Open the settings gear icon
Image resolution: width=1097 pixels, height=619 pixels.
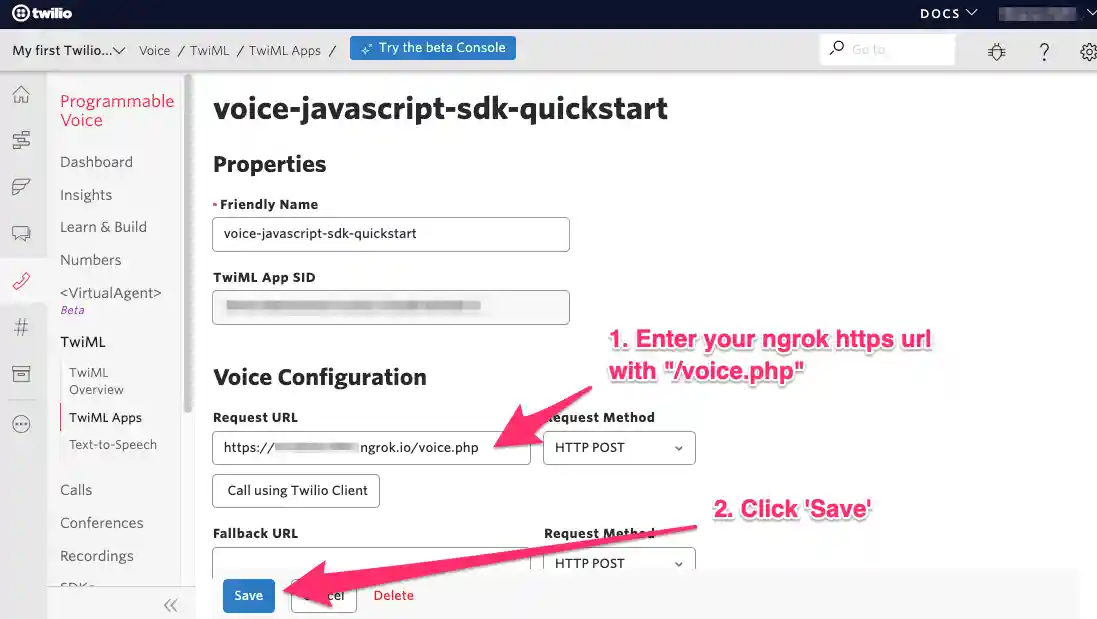tap(1088, 52)
